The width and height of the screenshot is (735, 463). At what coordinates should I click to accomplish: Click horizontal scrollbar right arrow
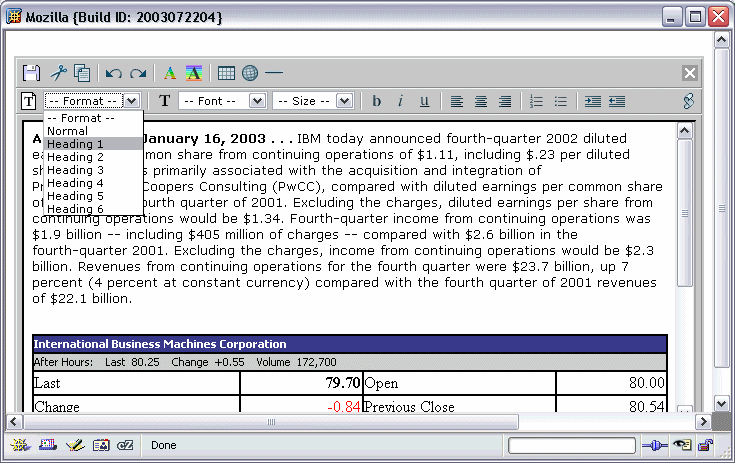(703, 422)
